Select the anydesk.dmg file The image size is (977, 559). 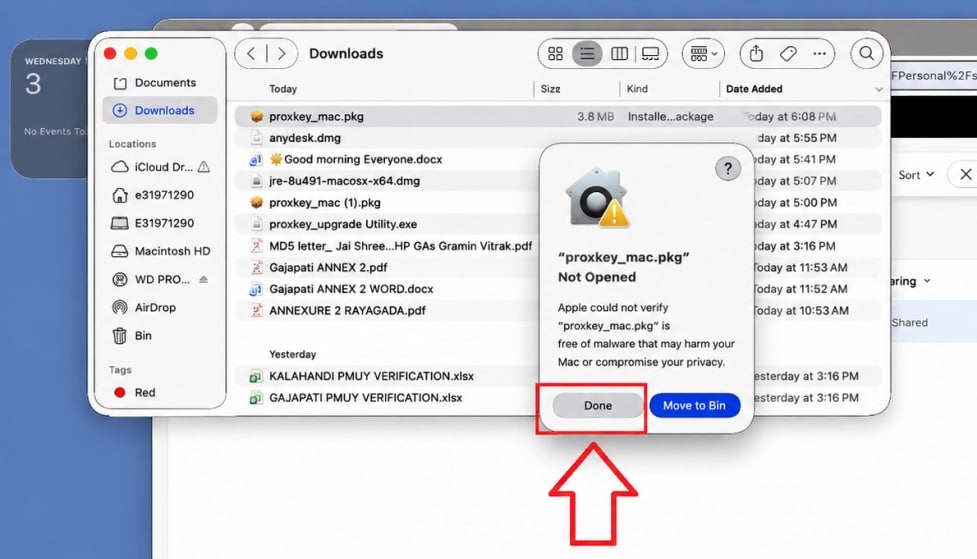coord(305,138)
